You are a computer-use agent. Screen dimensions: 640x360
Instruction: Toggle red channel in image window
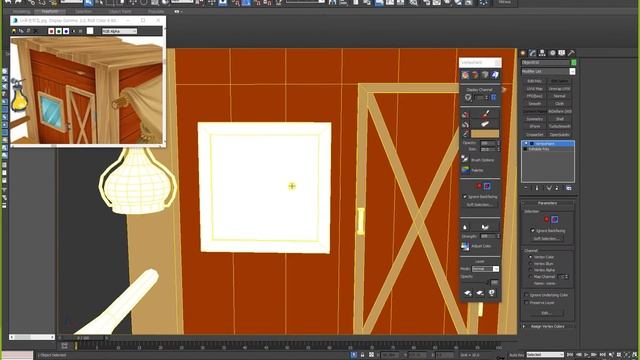pos(51,31)
